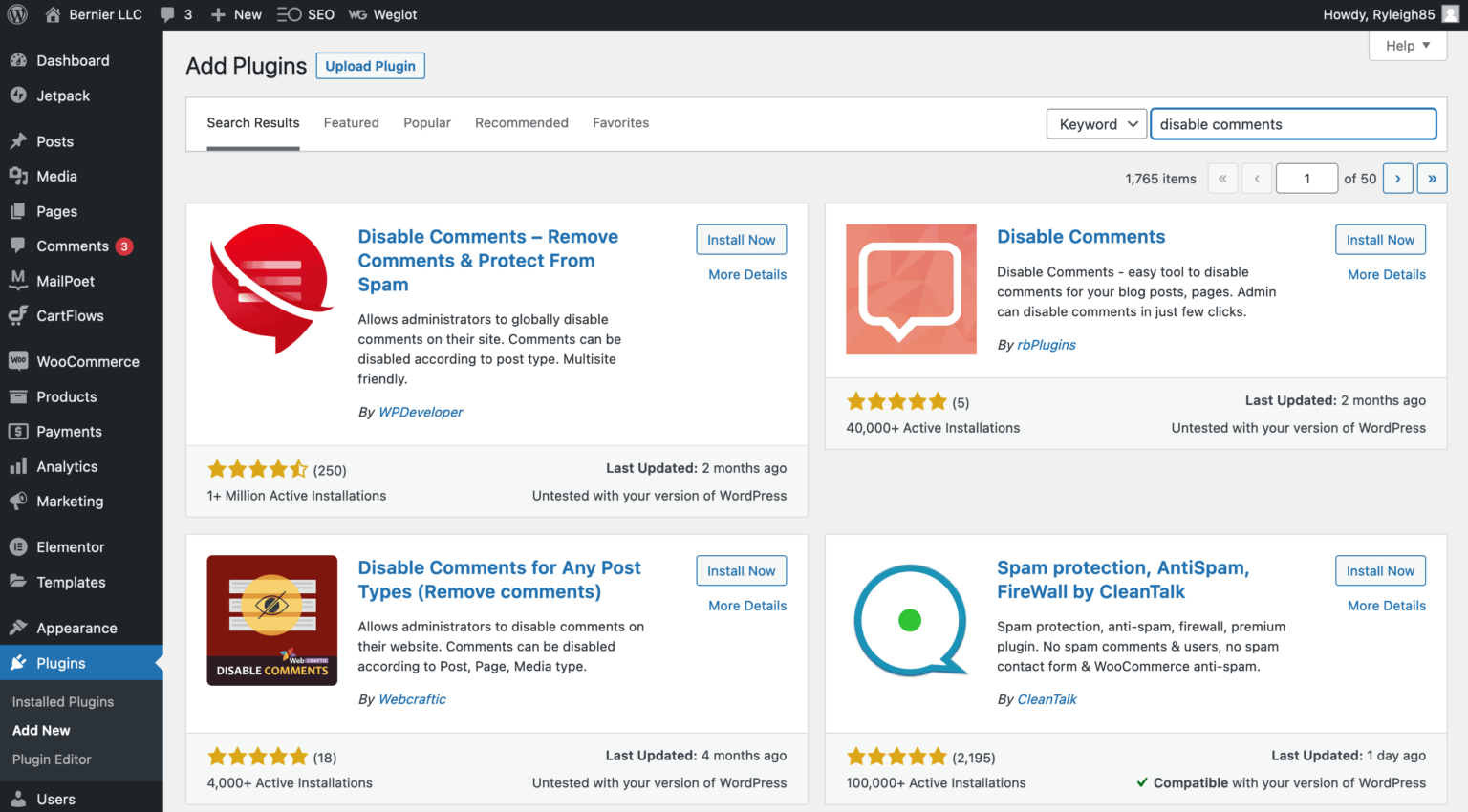Viewport: 1468px width, 812px height.
Task: Open the CleanTalk author link
Action: (x=1047, y=699)
